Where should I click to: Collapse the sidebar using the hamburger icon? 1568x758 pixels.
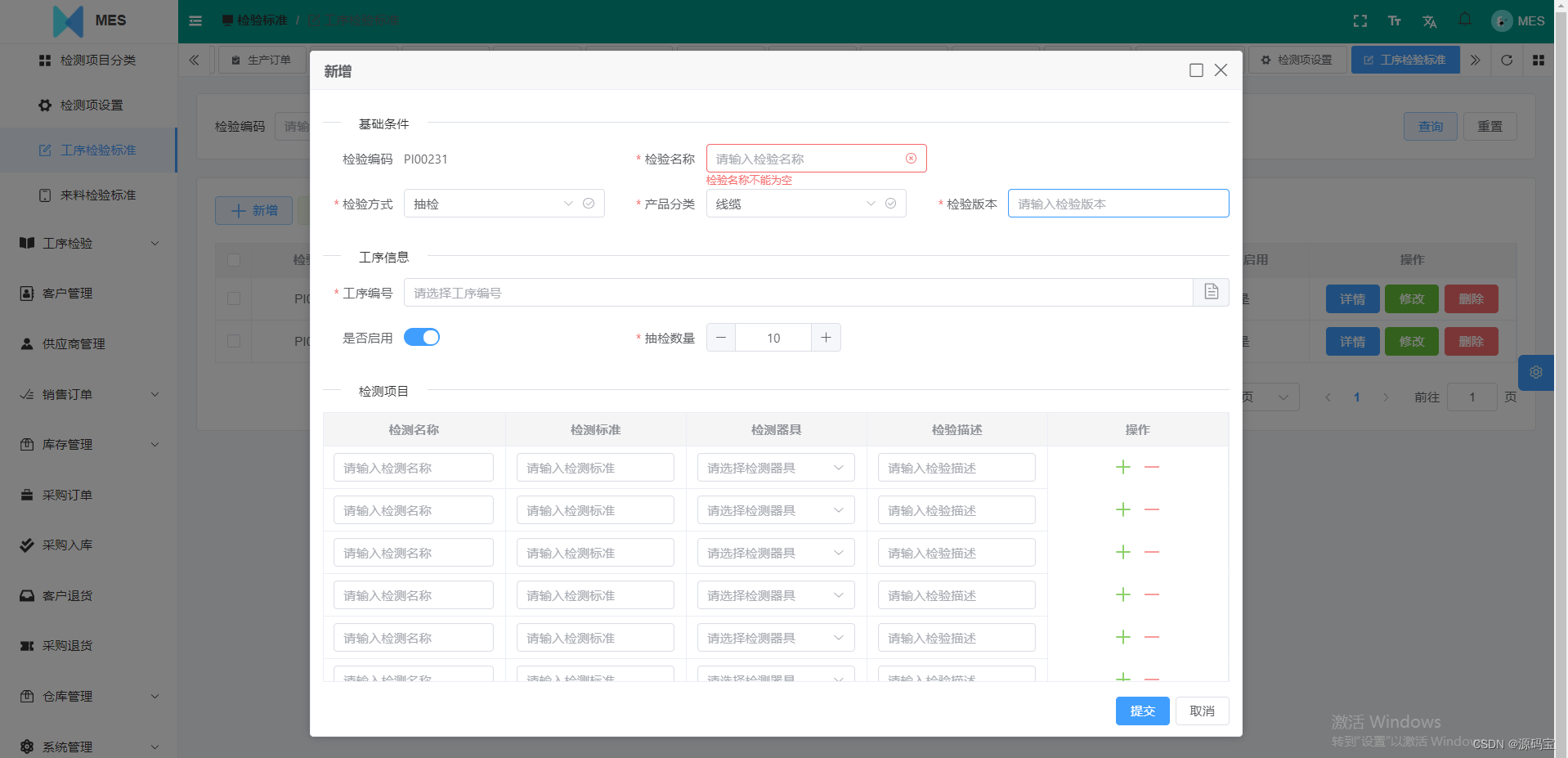click(195, 20)
